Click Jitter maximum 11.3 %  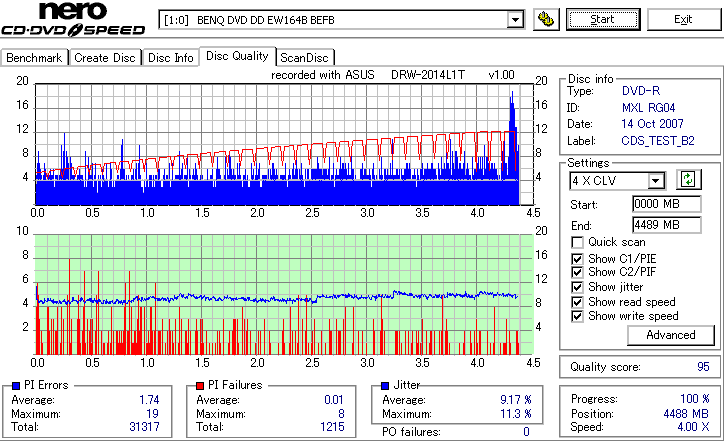pyautogui.click(x=516, y=414)
